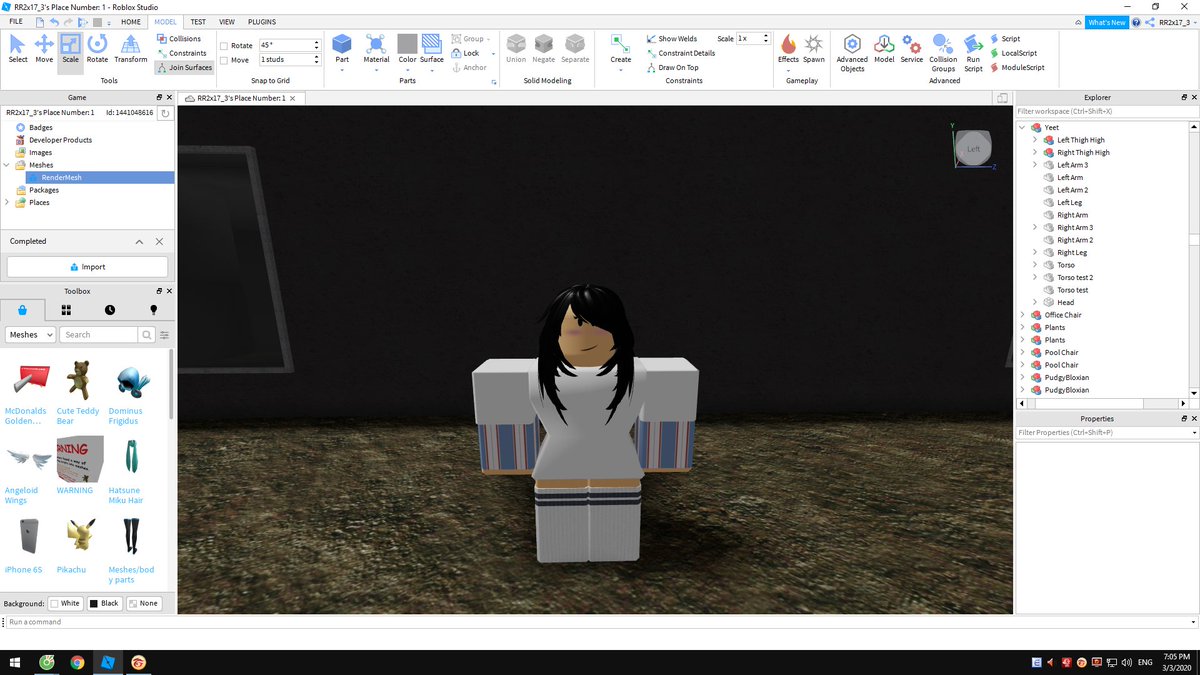This screenshot has height=675, width=1200.
Task: Choose the Select tool in Tools
Action: point(18,49)
